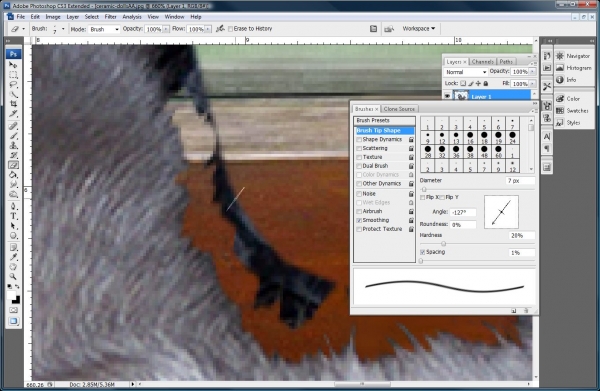The height and width of the screenshot is (391, 600).
Task: Open the Filter menu
Action: [x=110, y=17]
